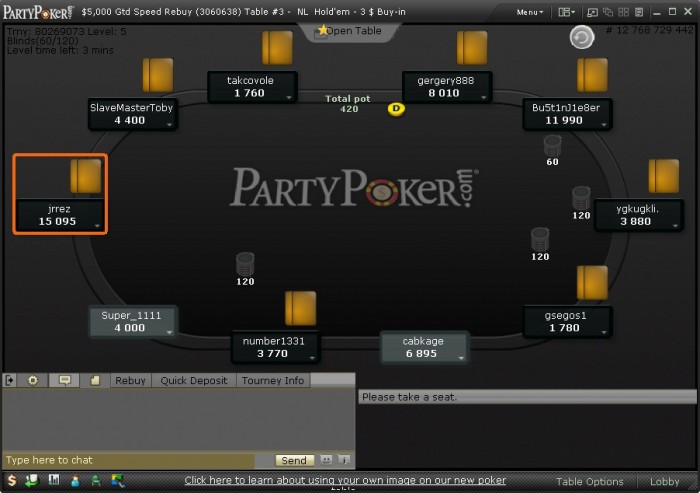Image resolution: width=700 pixels, height=493 pixels.
Task: Expand gergery888 player options arrow
Action: tap(483, 97)
